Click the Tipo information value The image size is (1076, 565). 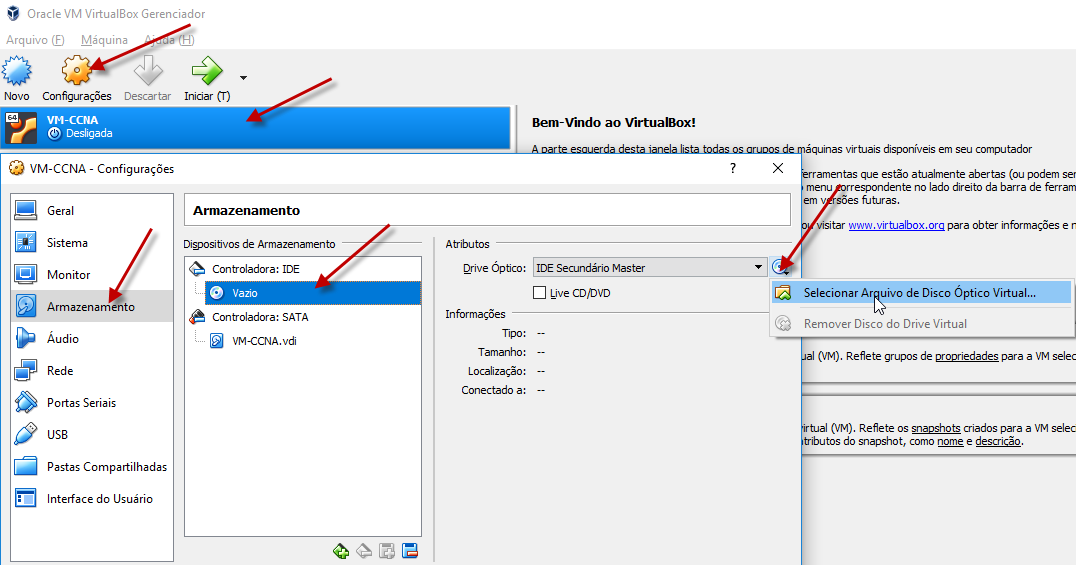pos(541,333)
